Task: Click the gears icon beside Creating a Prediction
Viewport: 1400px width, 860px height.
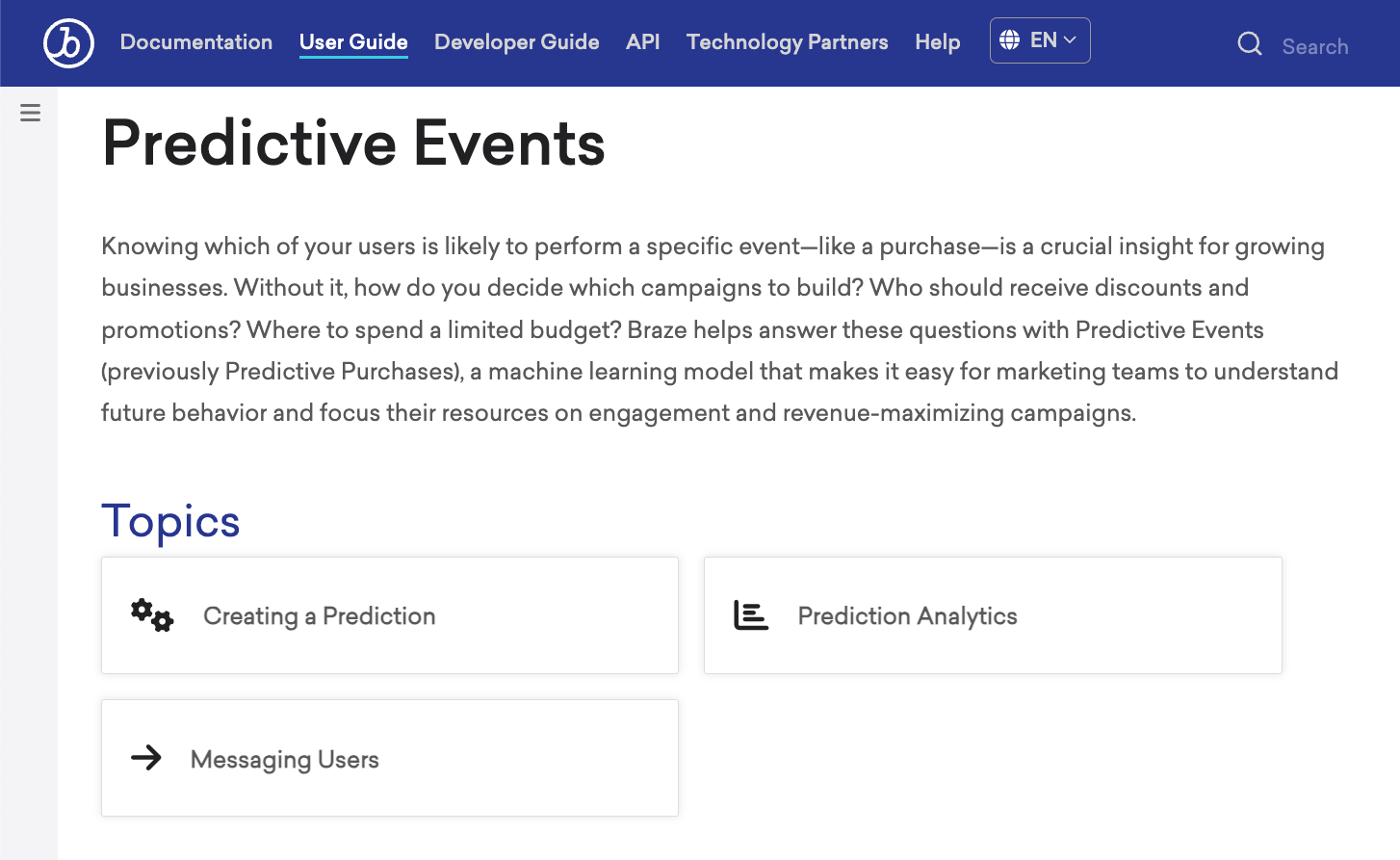Action: [152, 614]
